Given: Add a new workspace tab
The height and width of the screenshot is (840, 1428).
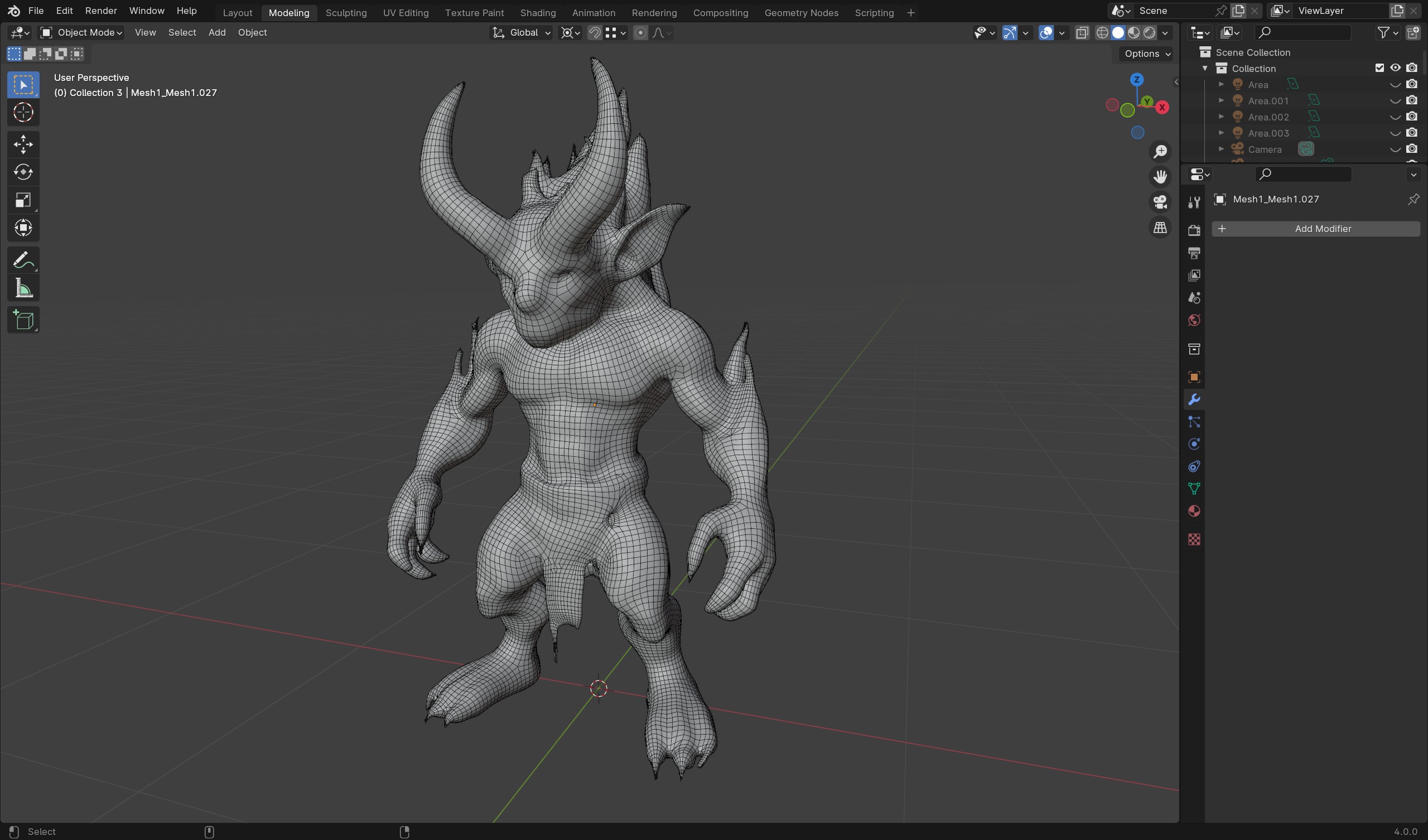Looking at the screenshot, I should [x=911, y=12].
